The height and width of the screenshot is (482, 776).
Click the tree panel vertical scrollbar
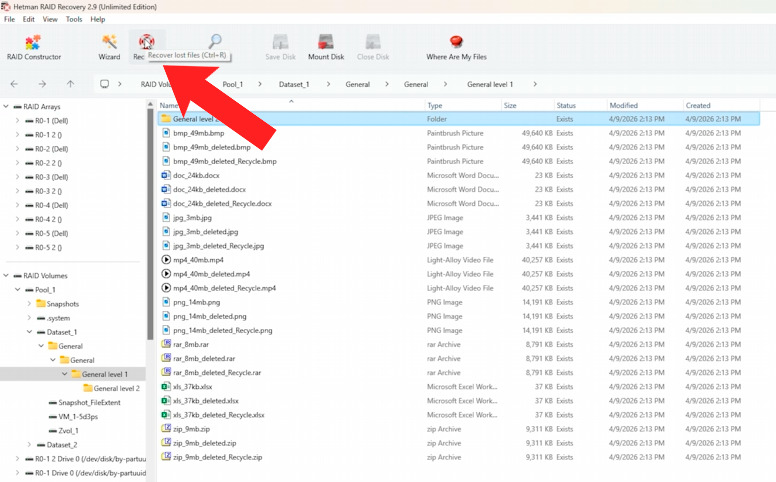click(150, 224)
